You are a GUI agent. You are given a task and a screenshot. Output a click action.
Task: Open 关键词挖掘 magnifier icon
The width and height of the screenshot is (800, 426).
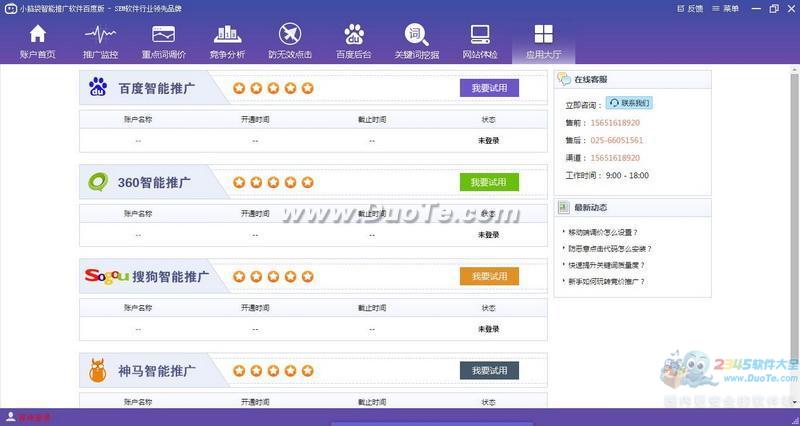(416, 35)
